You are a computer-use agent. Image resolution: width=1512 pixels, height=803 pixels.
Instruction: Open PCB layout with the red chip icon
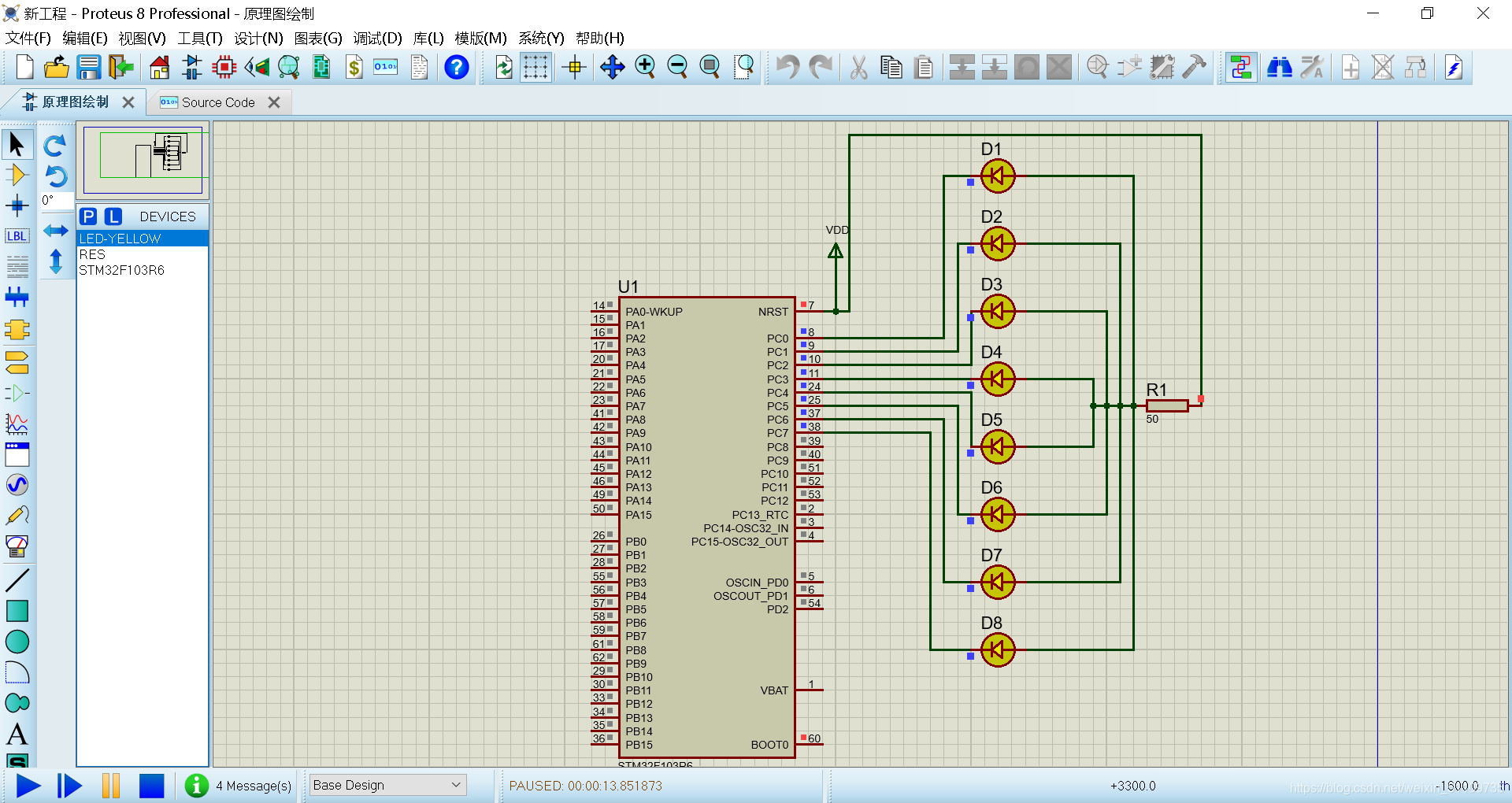[224, 68]
